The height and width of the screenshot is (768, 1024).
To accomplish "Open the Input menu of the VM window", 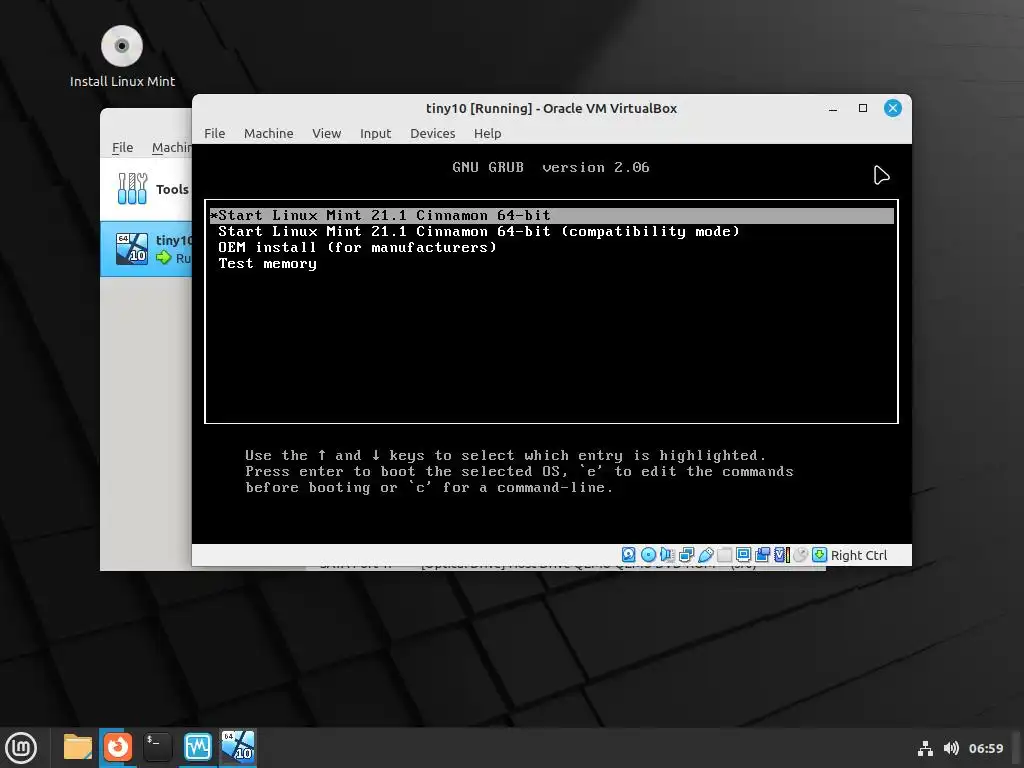I will pos(376,133).
